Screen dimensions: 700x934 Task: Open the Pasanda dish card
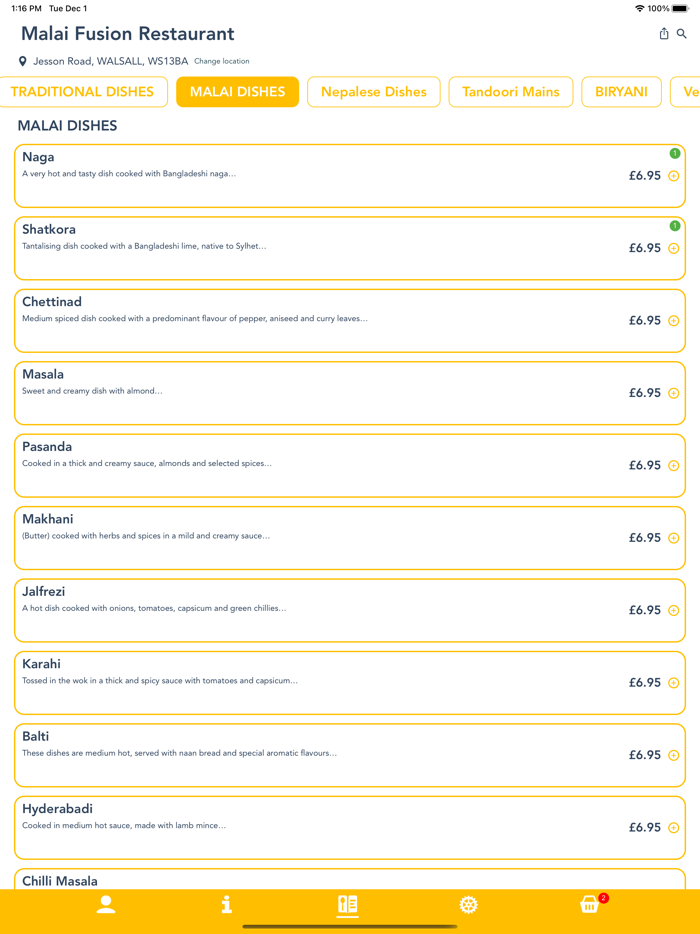click(300, 465)
